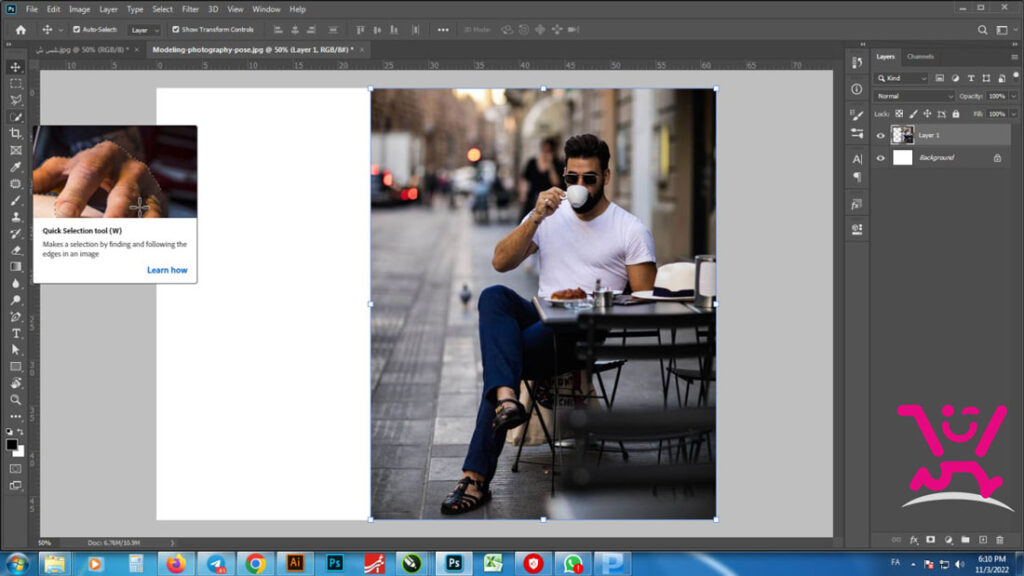The image size is (1024, 576).
Task: Select the Eyedropper tool
Action: click(16, 167)
